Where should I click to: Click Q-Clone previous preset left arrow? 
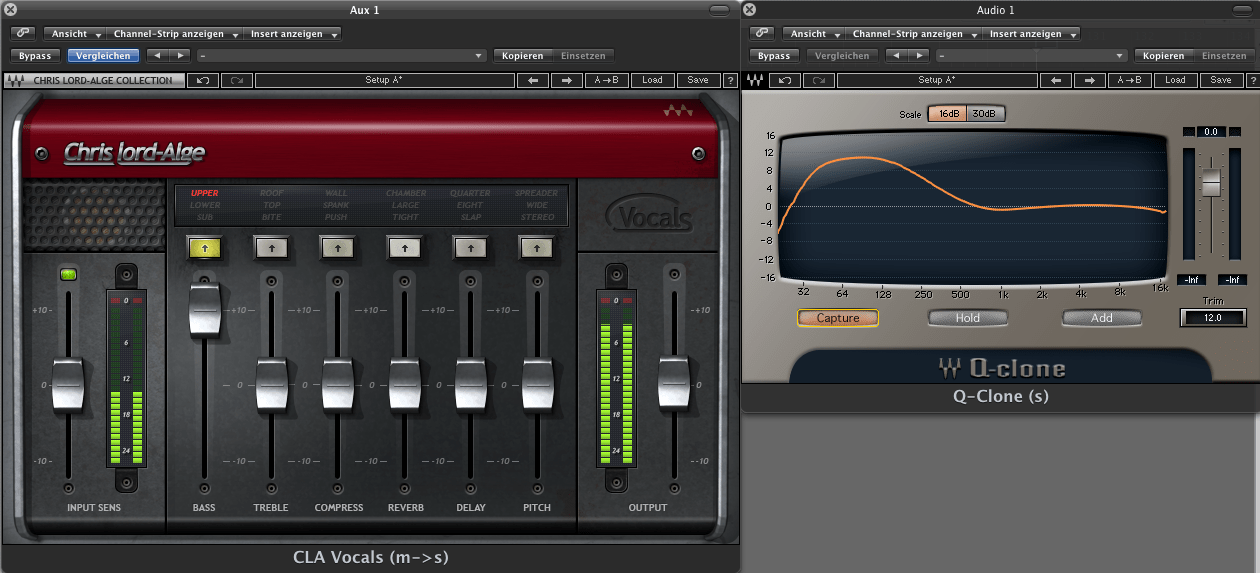pos(1056,80)
